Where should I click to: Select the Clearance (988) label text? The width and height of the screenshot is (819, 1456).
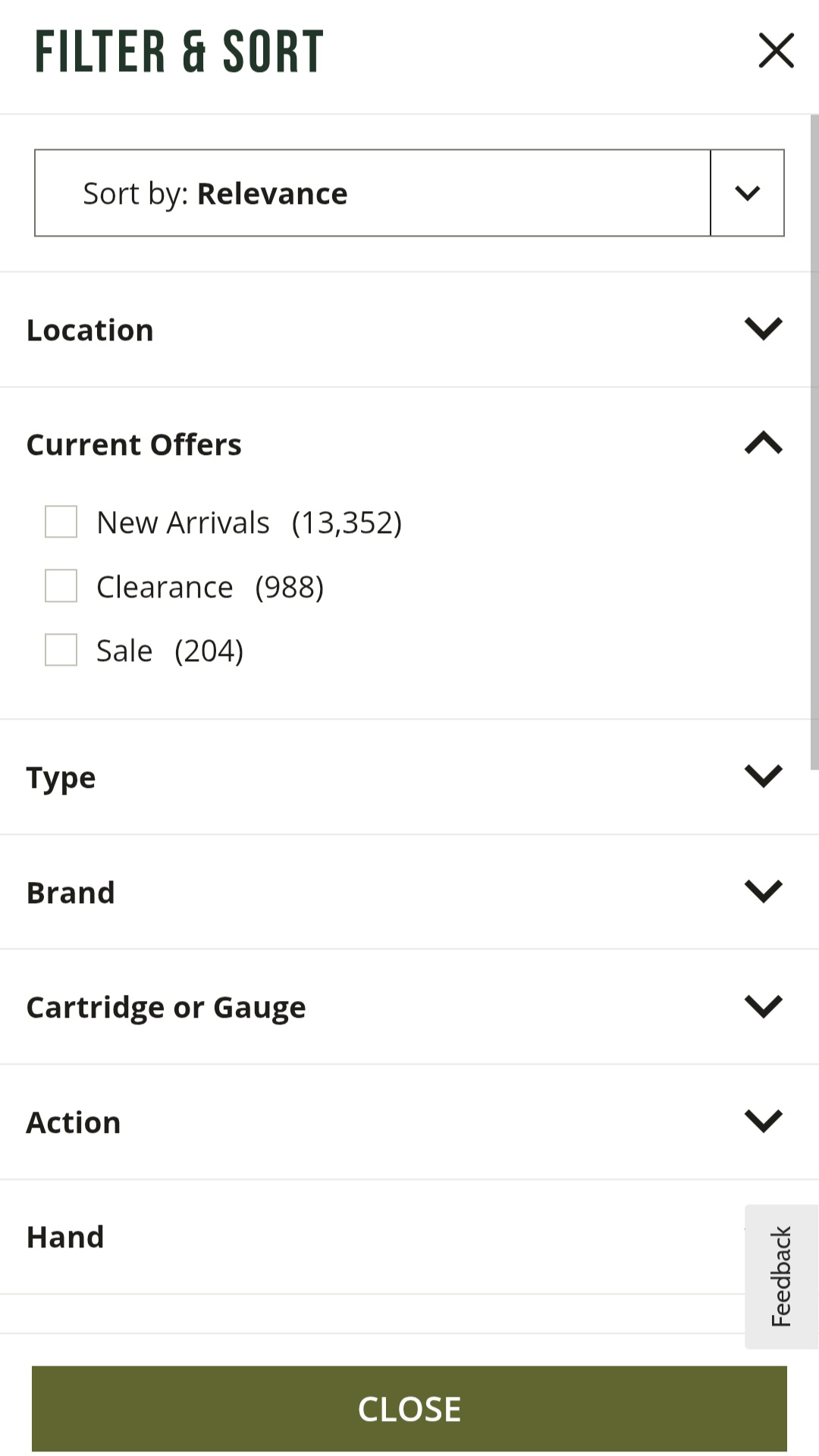[x=210, y=587]
